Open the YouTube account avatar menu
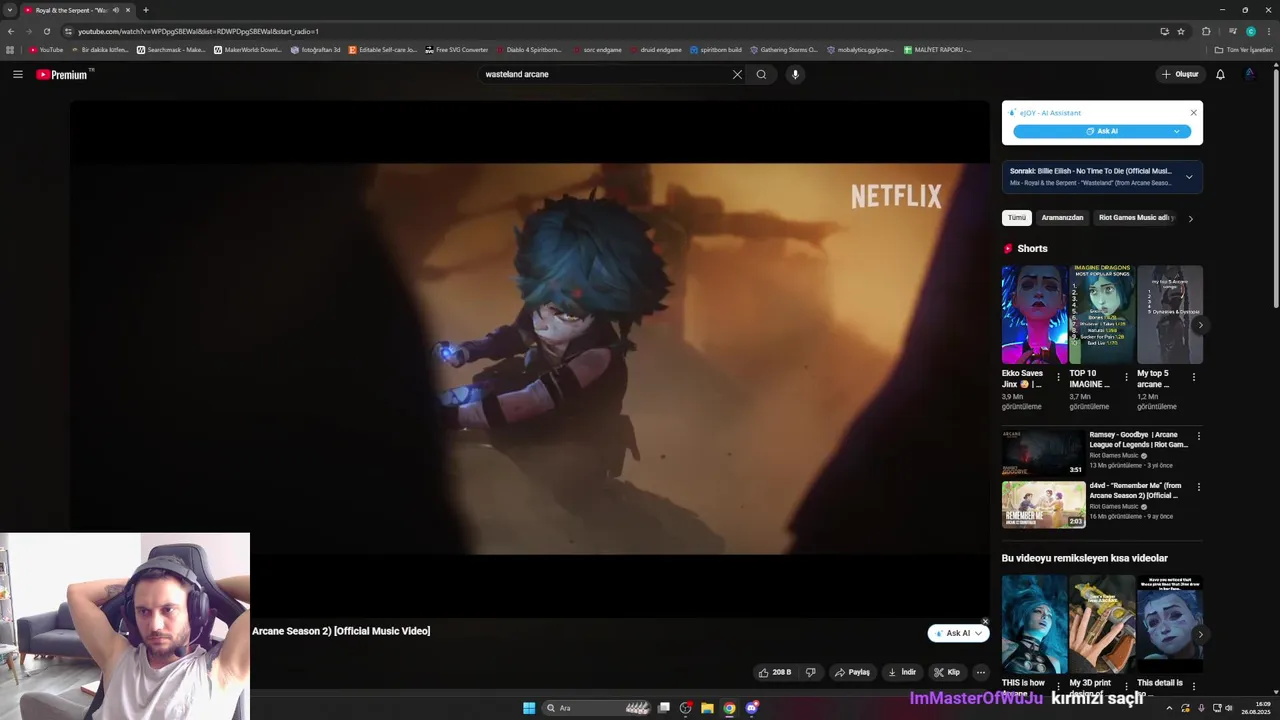 1250,74
